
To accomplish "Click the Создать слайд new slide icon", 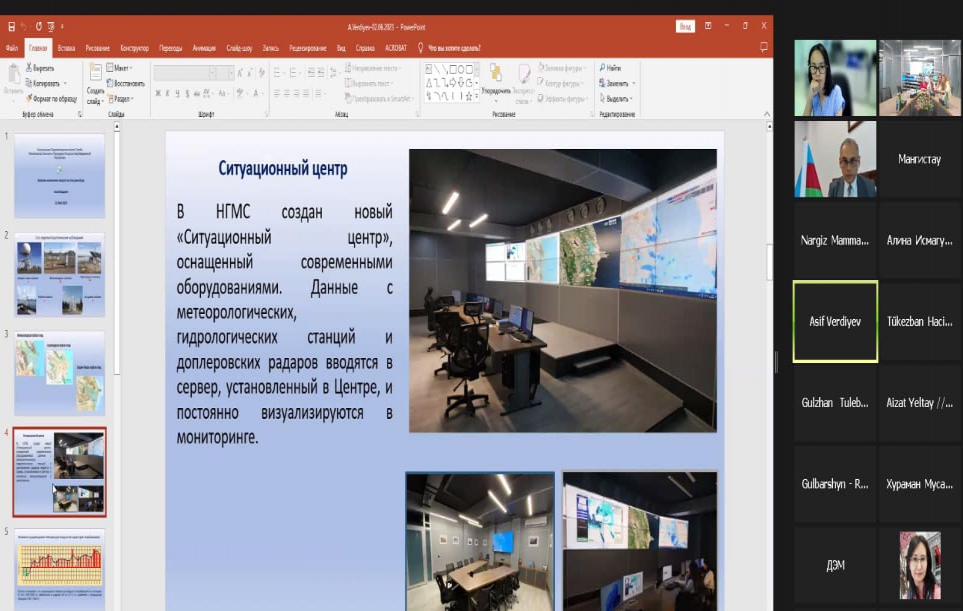I will pos(95,72).
